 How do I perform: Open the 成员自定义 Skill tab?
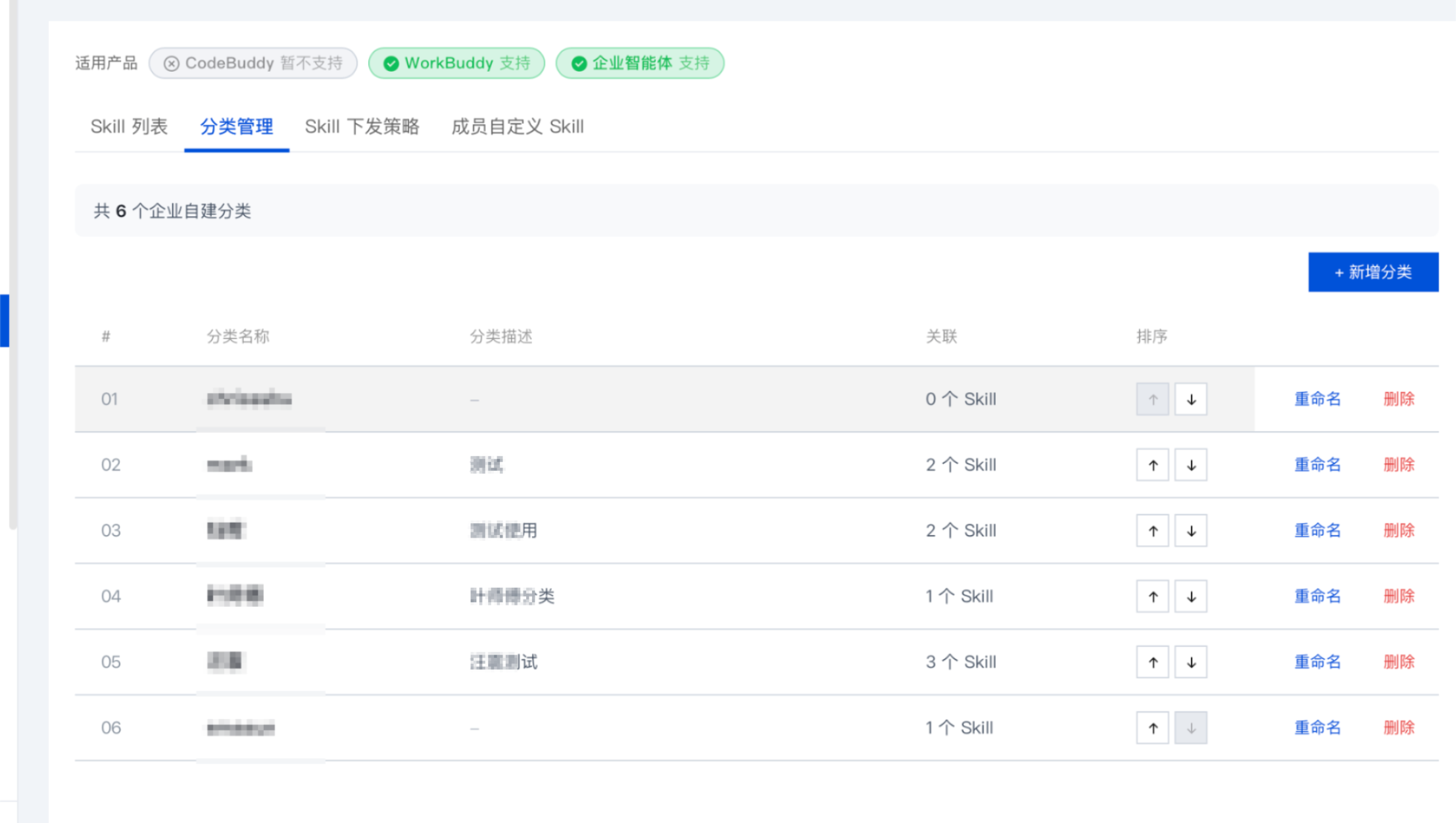click(518, 126)
